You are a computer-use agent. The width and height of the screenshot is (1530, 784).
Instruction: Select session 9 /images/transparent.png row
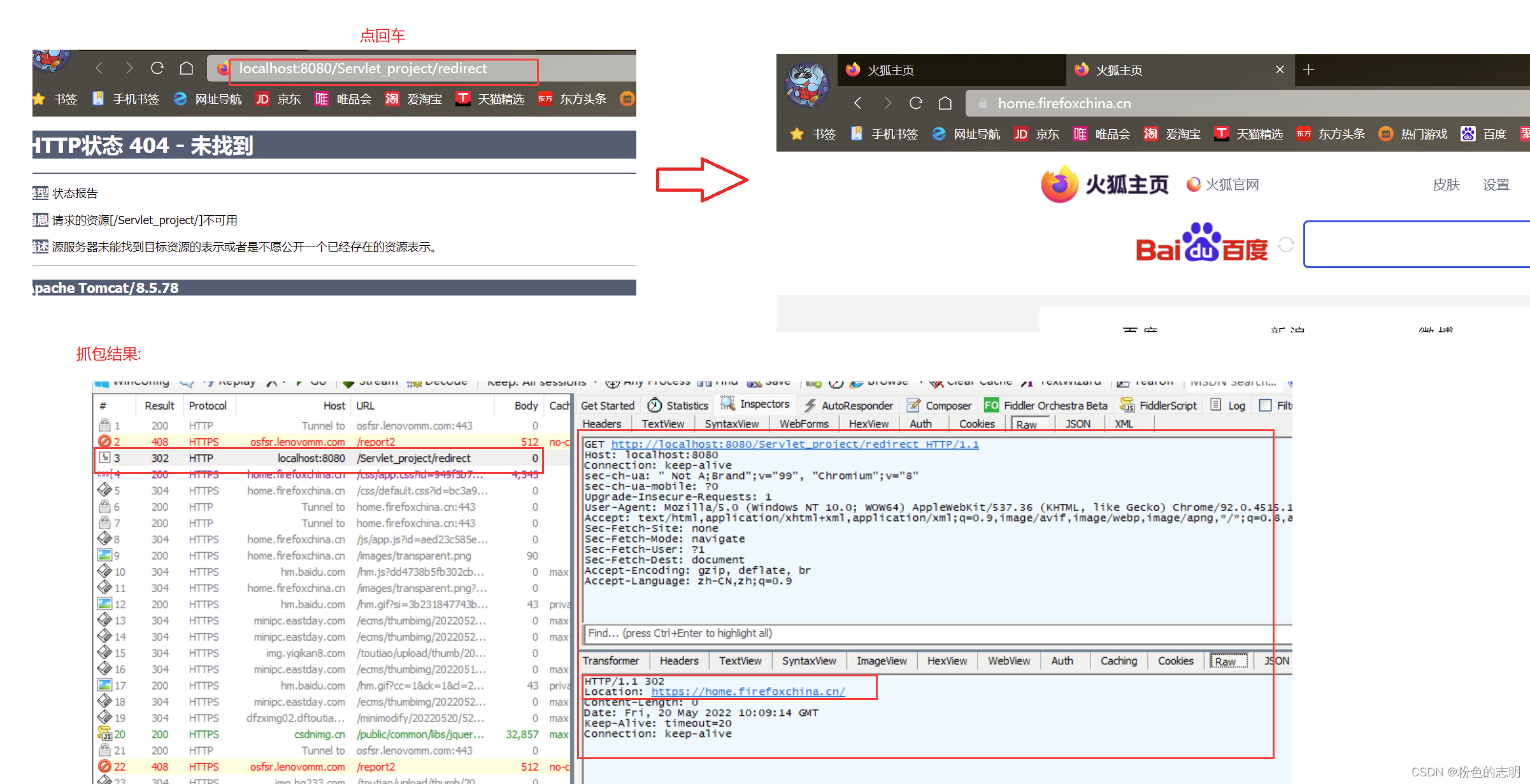tap(331, 555)
